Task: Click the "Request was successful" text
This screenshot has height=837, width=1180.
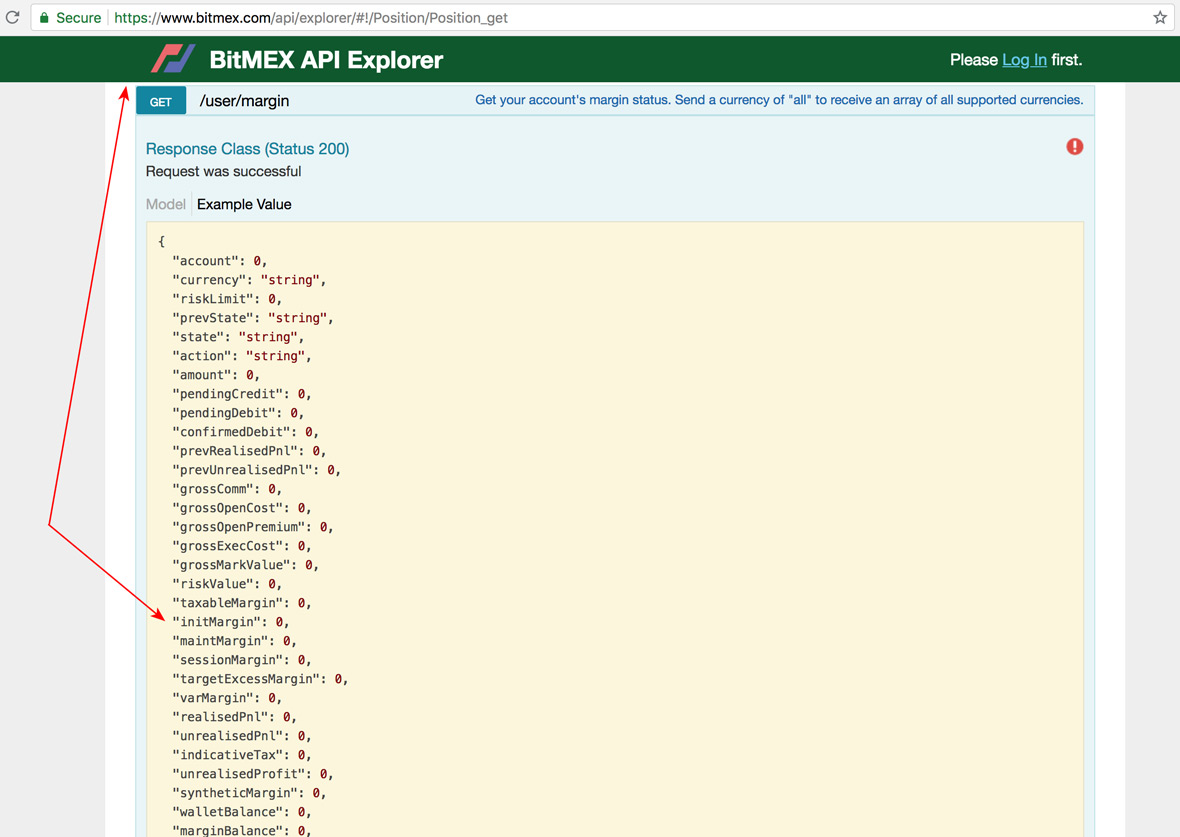Action: pyautogui.click(x=224, y=172)
